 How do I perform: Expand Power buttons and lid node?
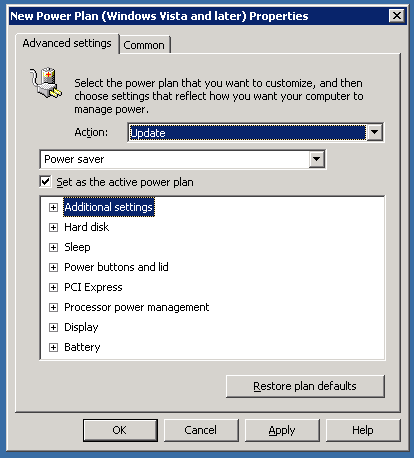(53, 267)
